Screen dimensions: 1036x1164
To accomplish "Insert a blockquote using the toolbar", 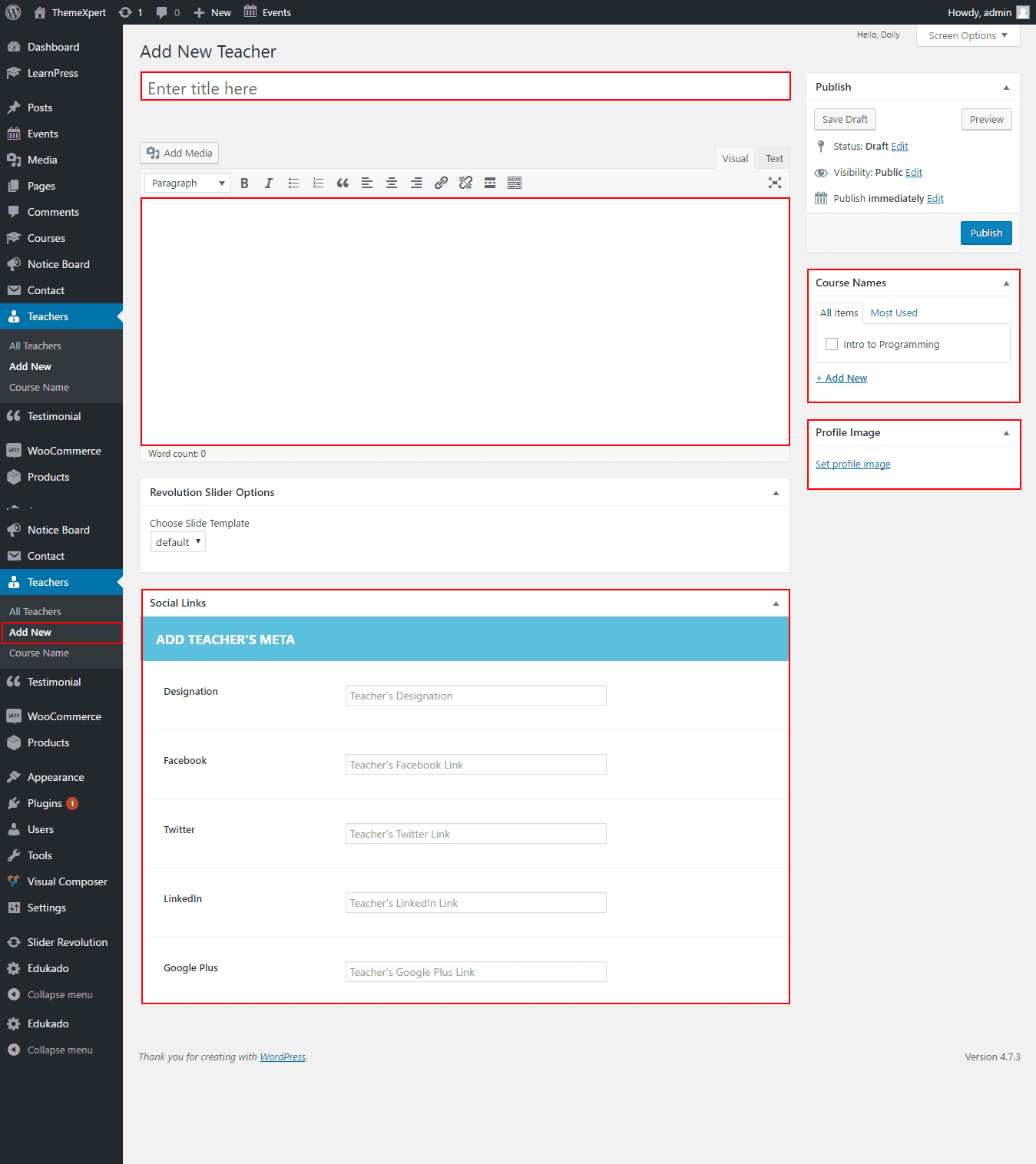I will click(x=343, y=184).
